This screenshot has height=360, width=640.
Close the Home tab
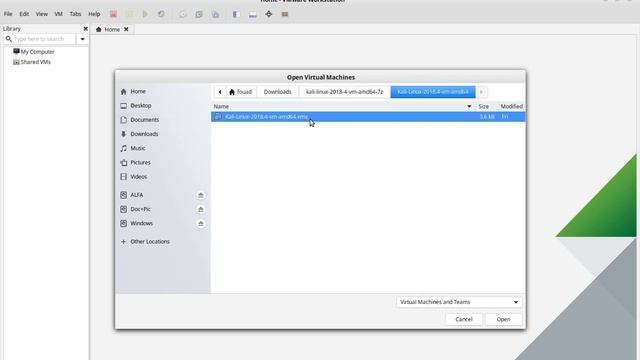[x=126, y=29]
